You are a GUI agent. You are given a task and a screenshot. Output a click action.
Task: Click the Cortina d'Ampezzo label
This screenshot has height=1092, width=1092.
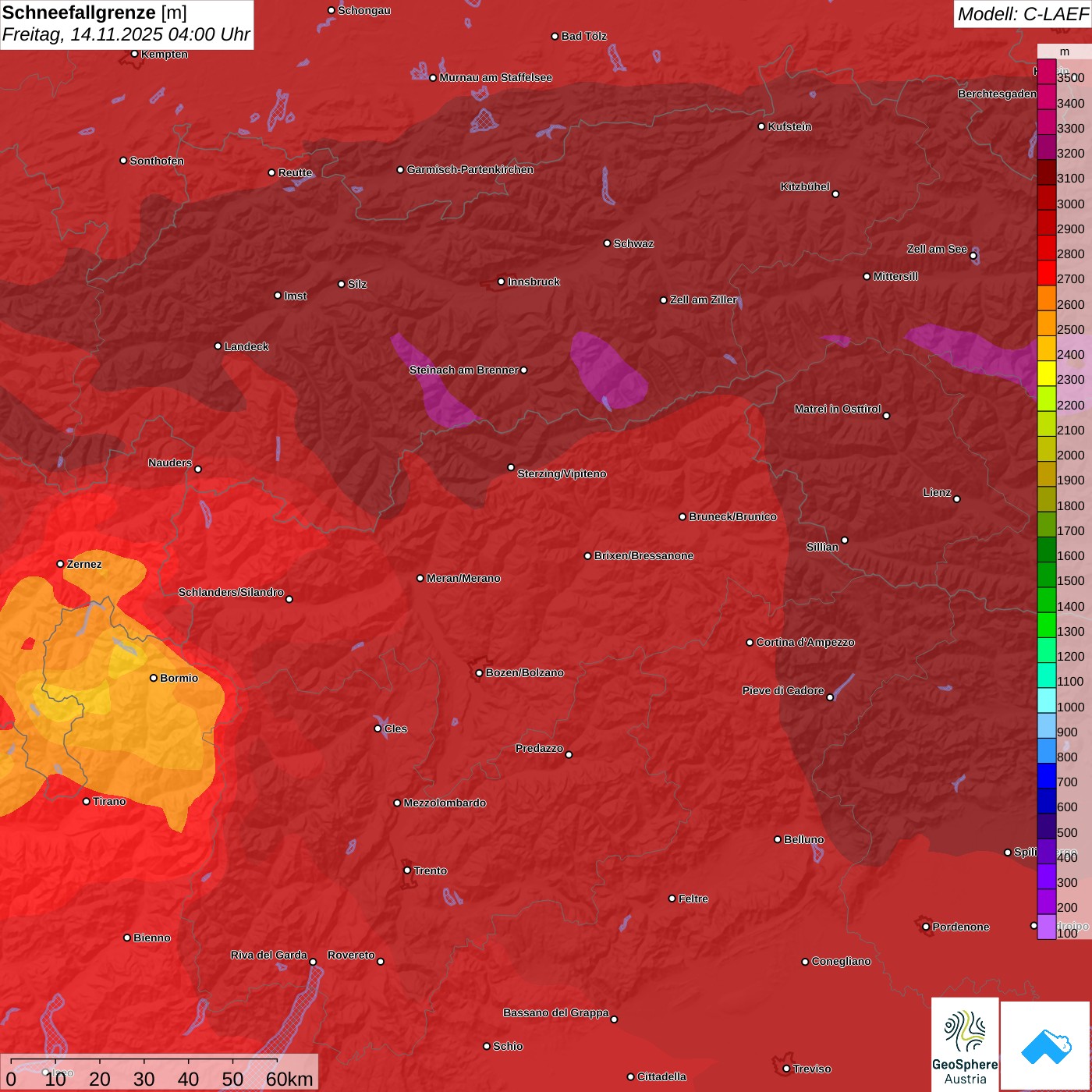tap(806, 643)
